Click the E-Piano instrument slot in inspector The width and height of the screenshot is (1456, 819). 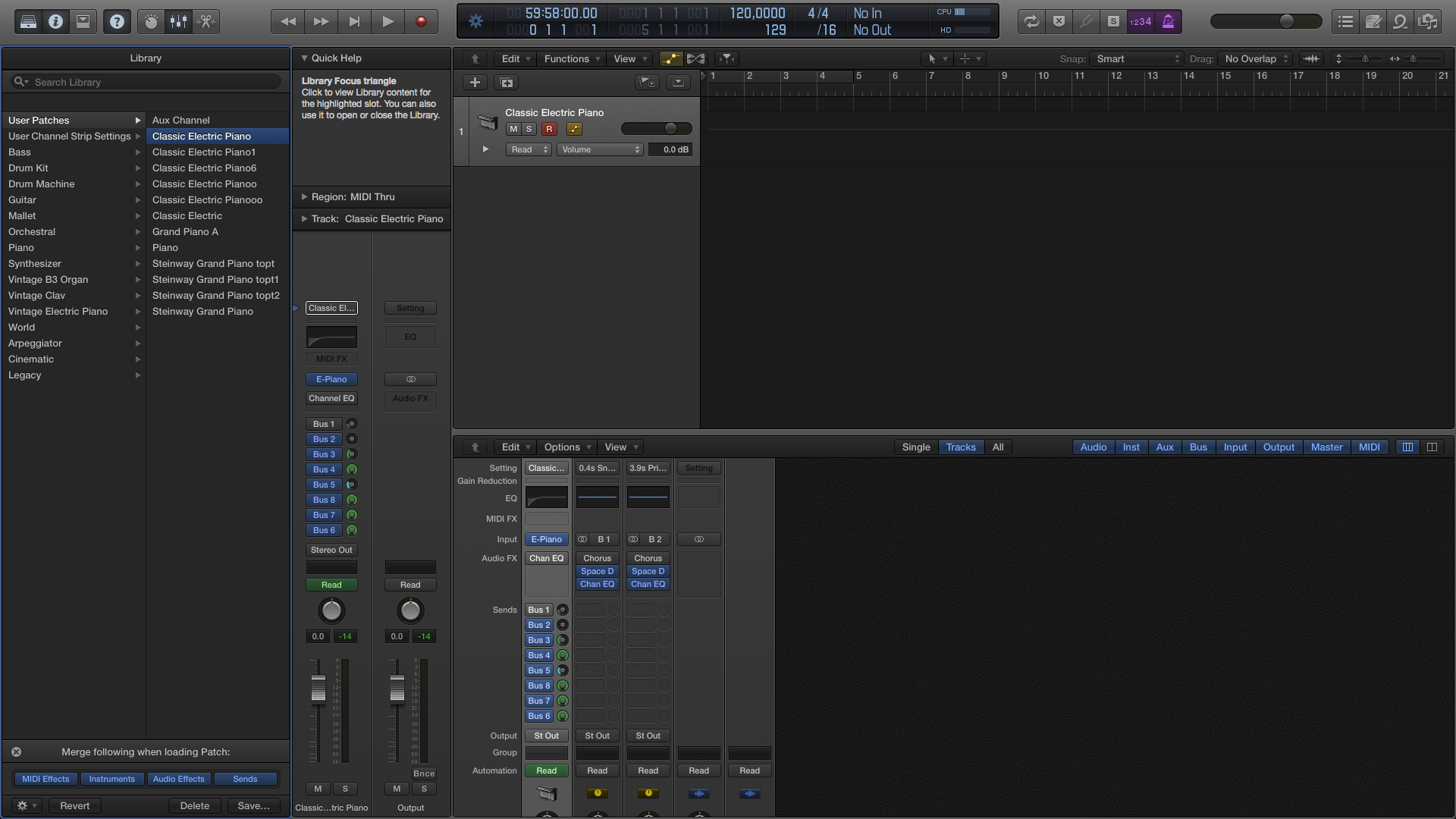click(x=331, y=379)
